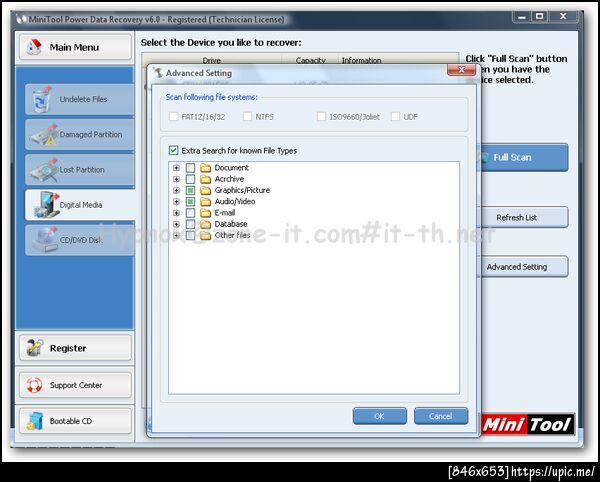Select the Database tree label
Screen dimensions: 600x482
pos(231,224)
